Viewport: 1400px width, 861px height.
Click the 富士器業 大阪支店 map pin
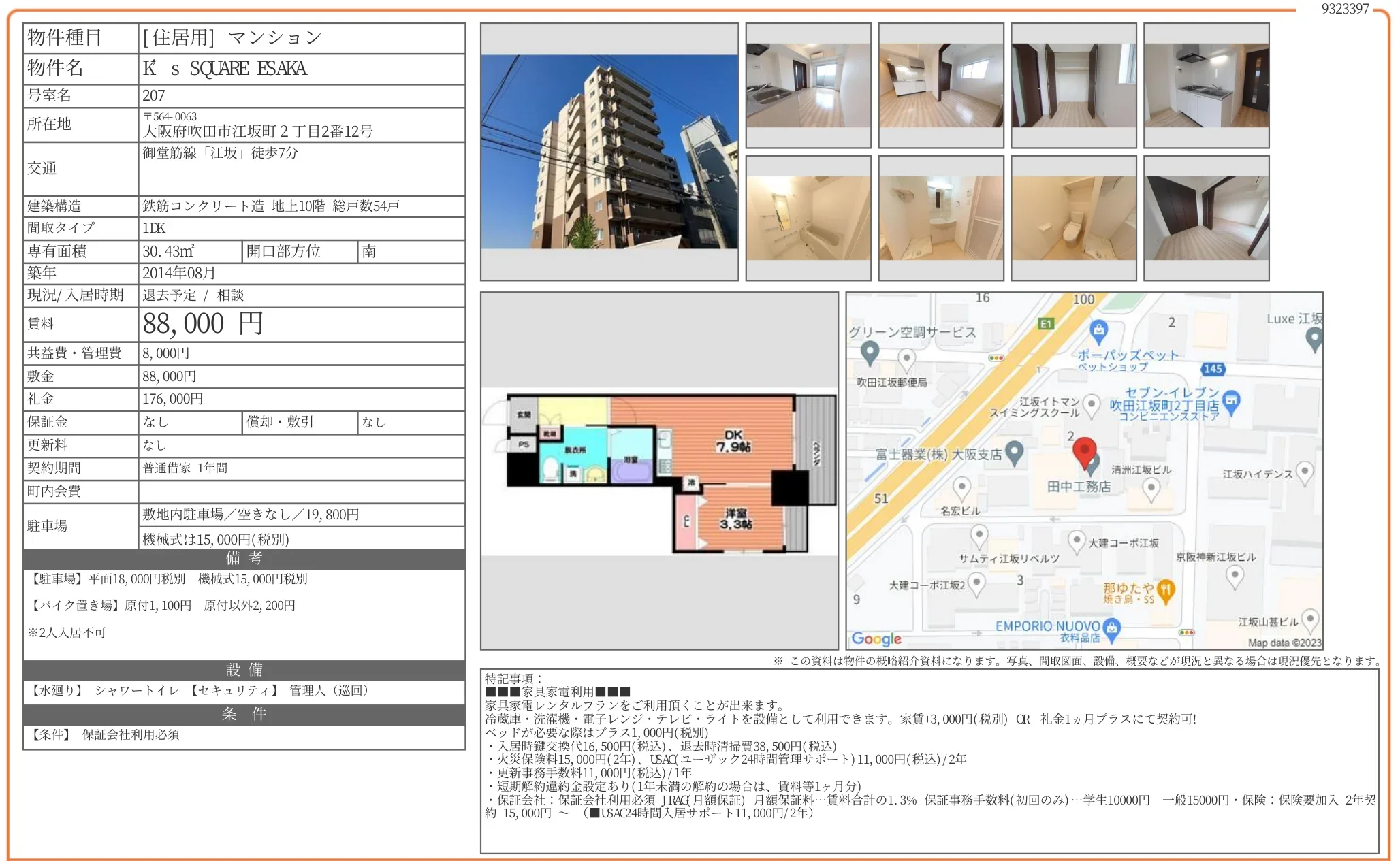[1015, 453]
